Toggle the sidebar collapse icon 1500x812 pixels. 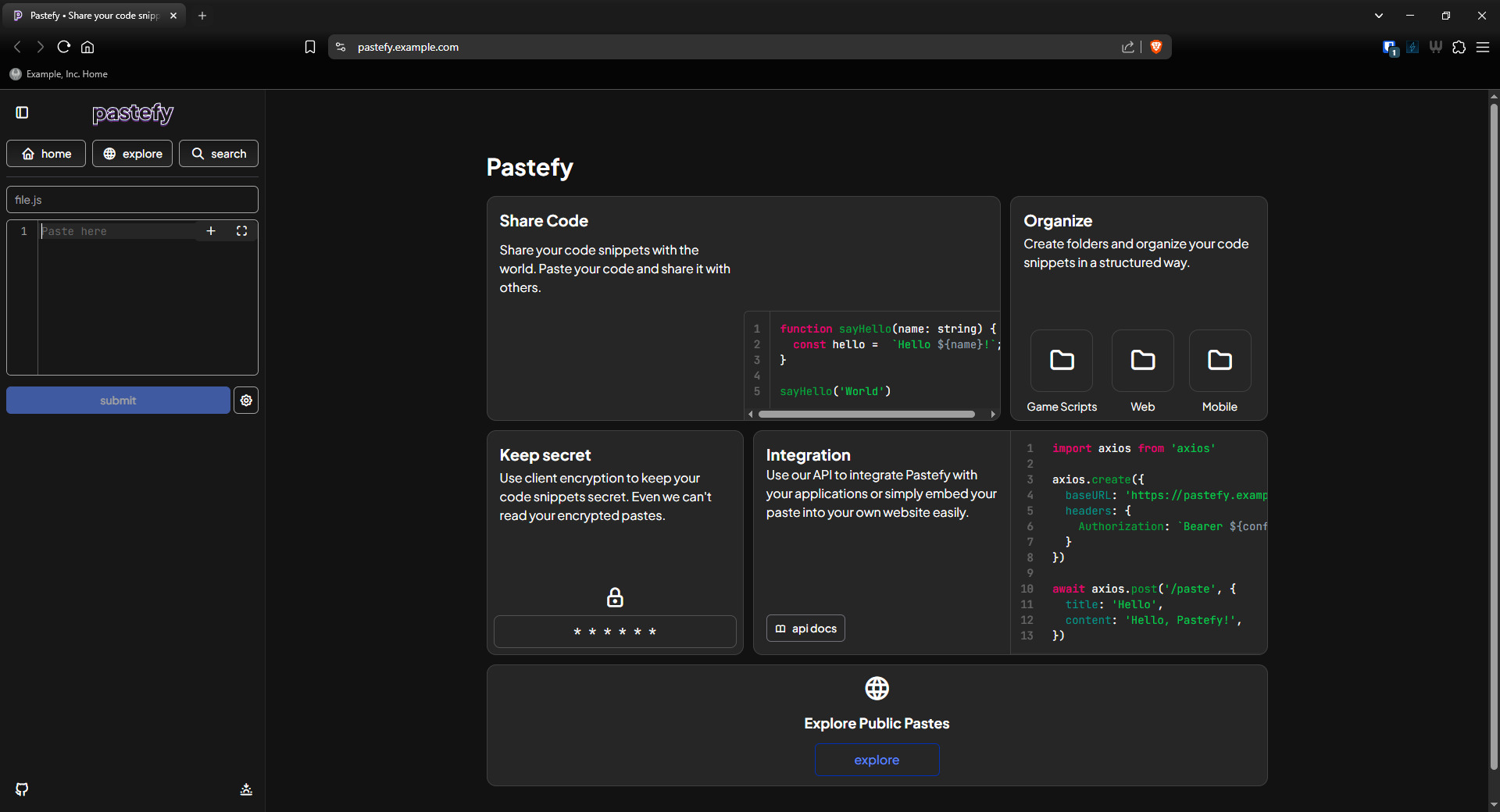point(22,112)
